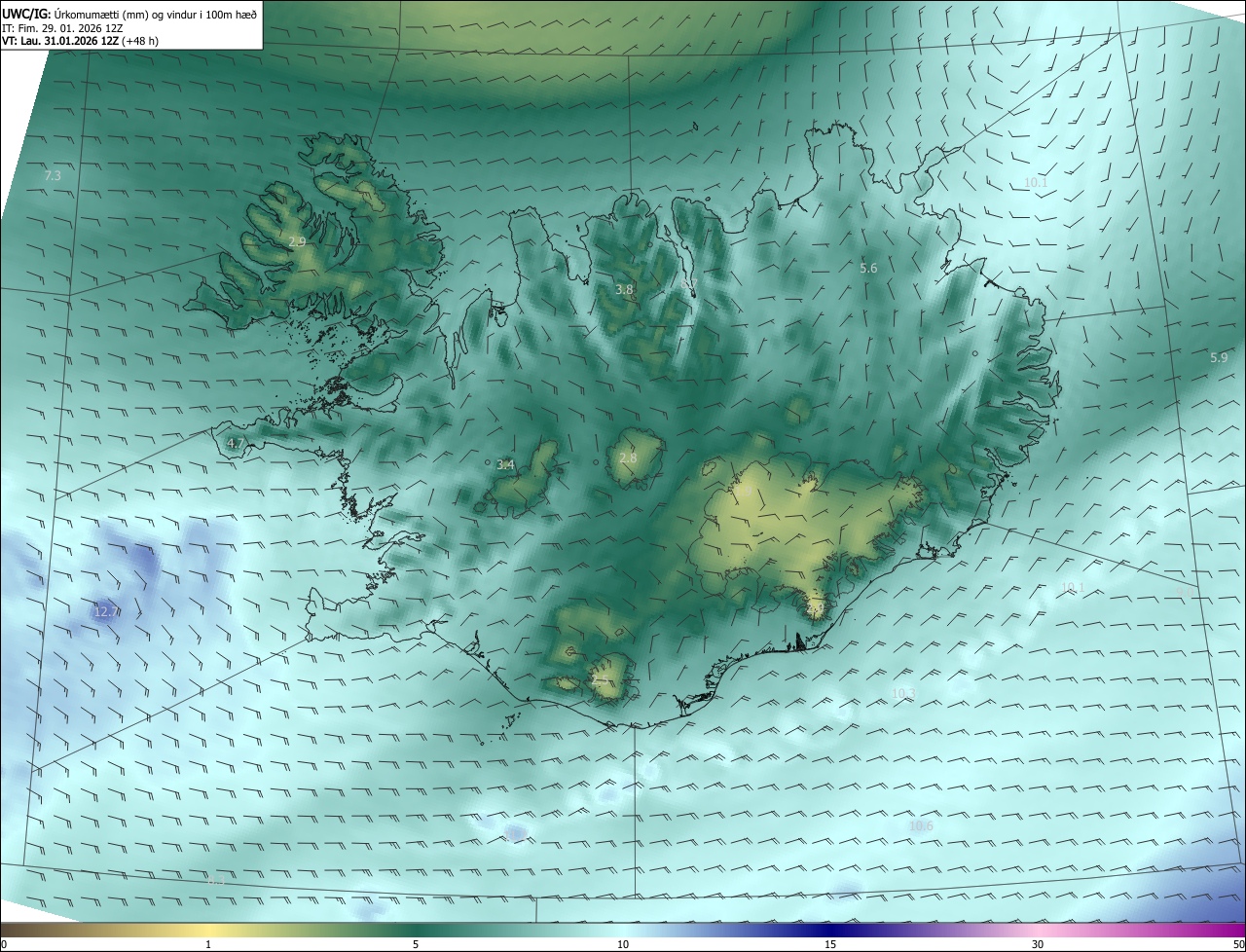
Task: Click the title text "UWC/IG: Úrkomumætti (mm) og vindur í 100m hæð"
Action: (129, 14)
